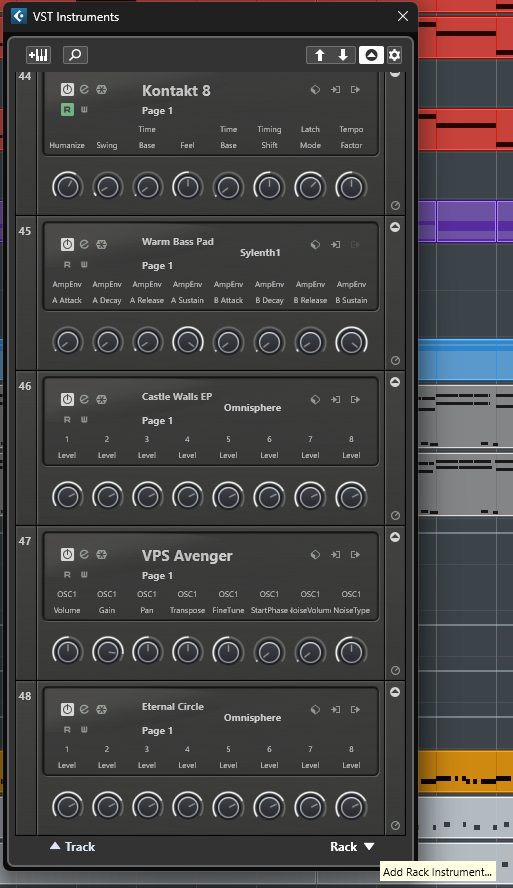Open VPS Avenger Page 1 selector

[x=157, y=575]
